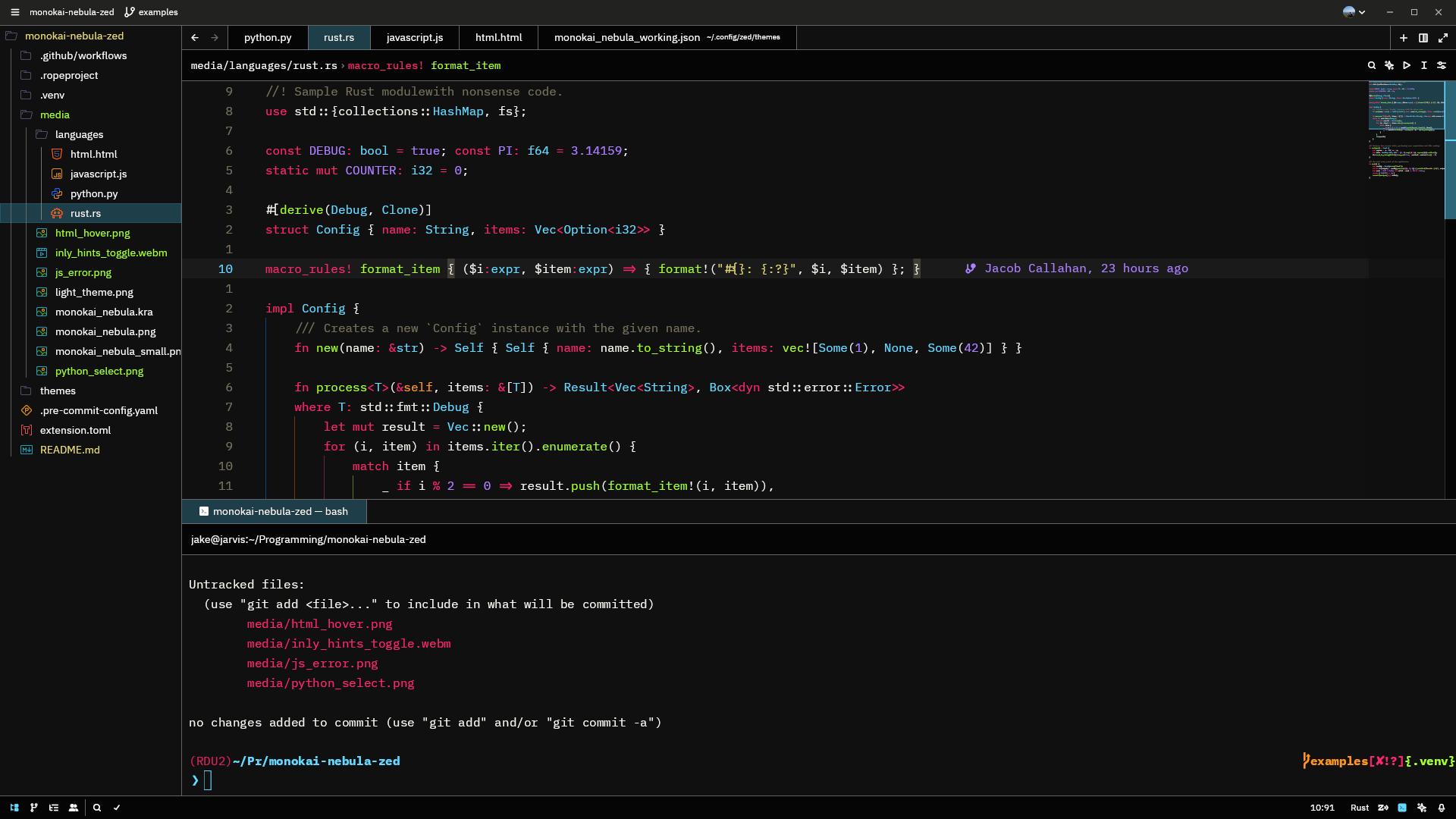Open javascript.js in the project tree
The height and width of the screenshot is (819, 1456).
coord(91,174)
